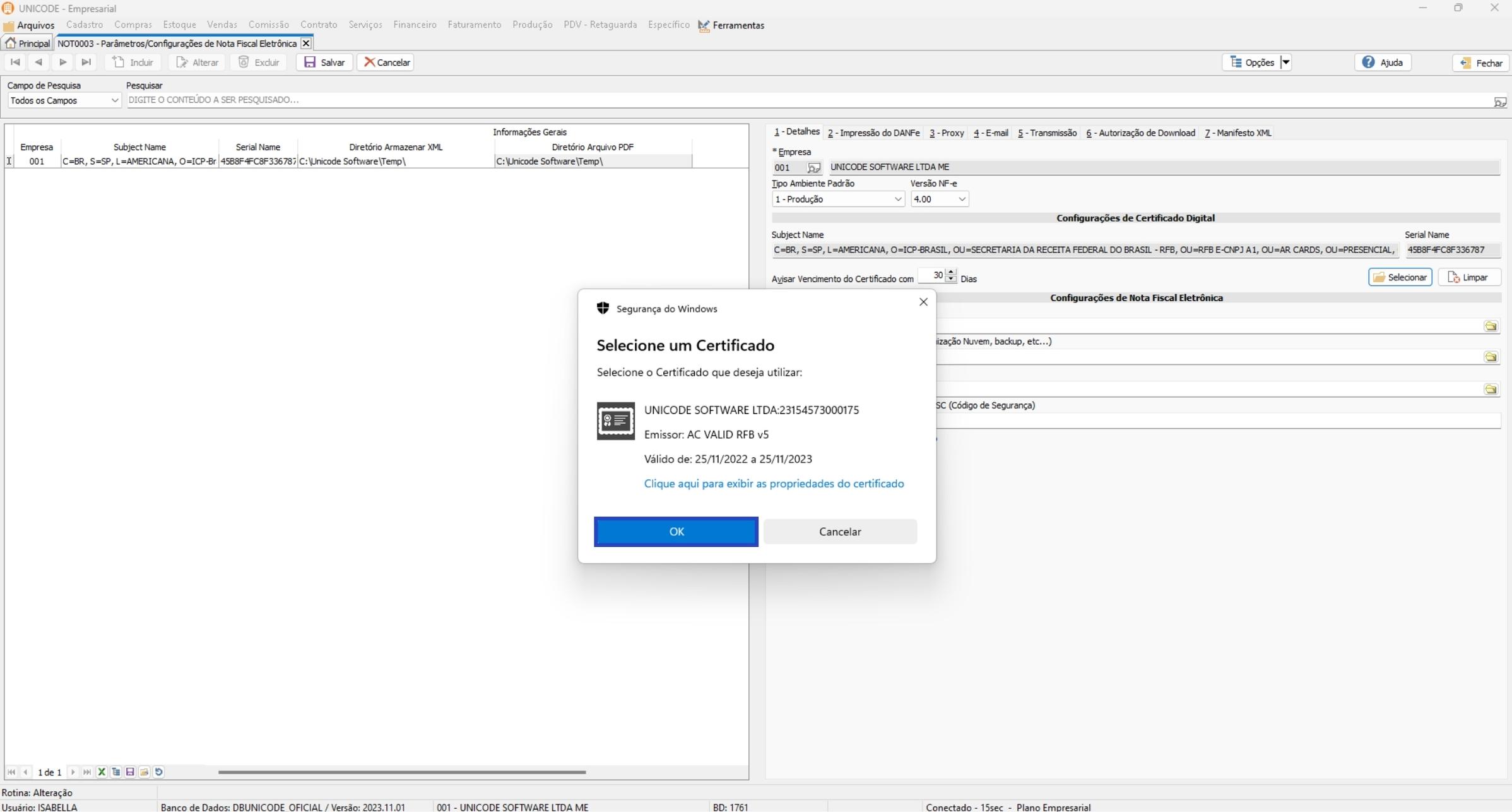Click the first folder browse icon on the right
This screenshot has width=1512, height=812.
click(1490, 326)
